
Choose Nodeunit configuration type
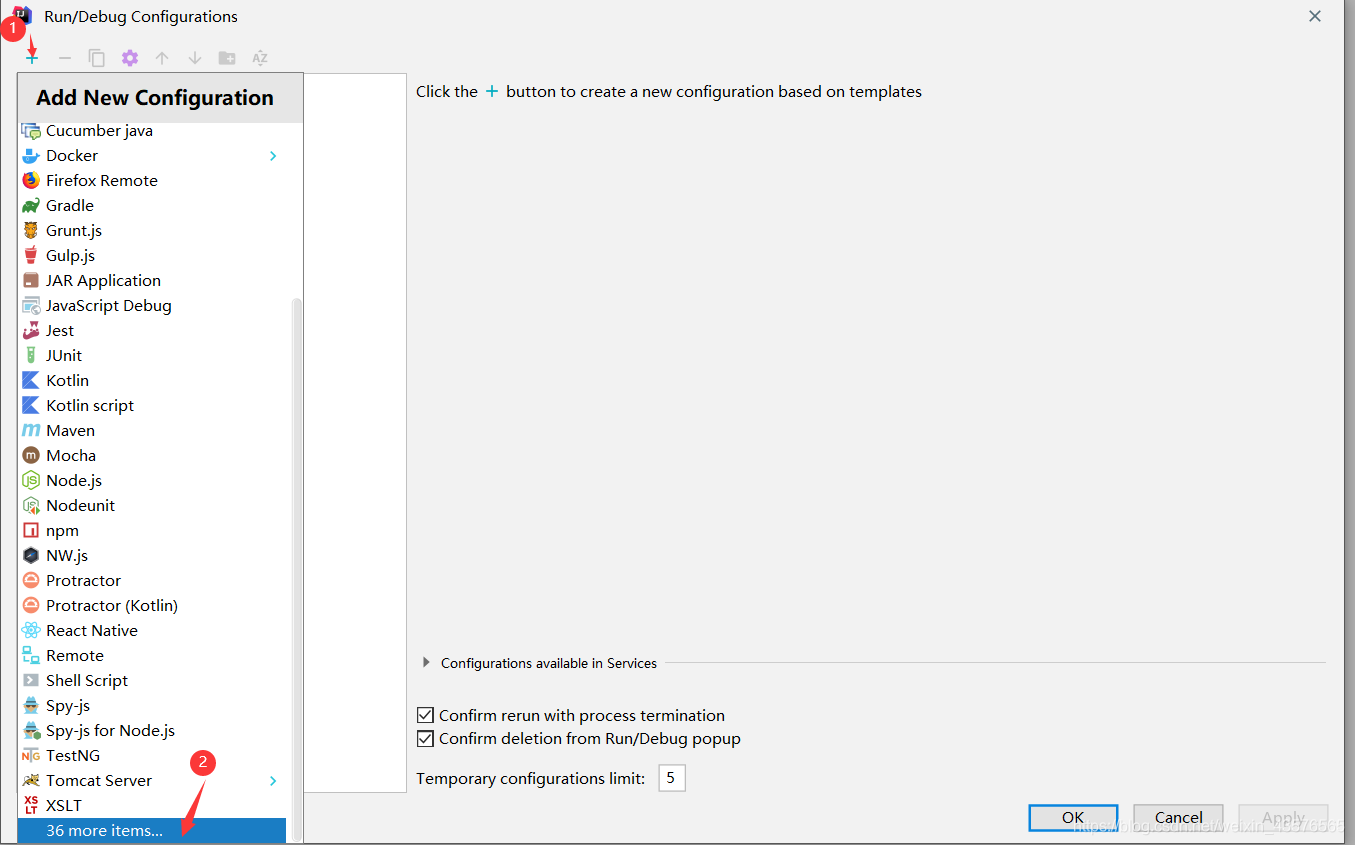click(x=152, y=506)
